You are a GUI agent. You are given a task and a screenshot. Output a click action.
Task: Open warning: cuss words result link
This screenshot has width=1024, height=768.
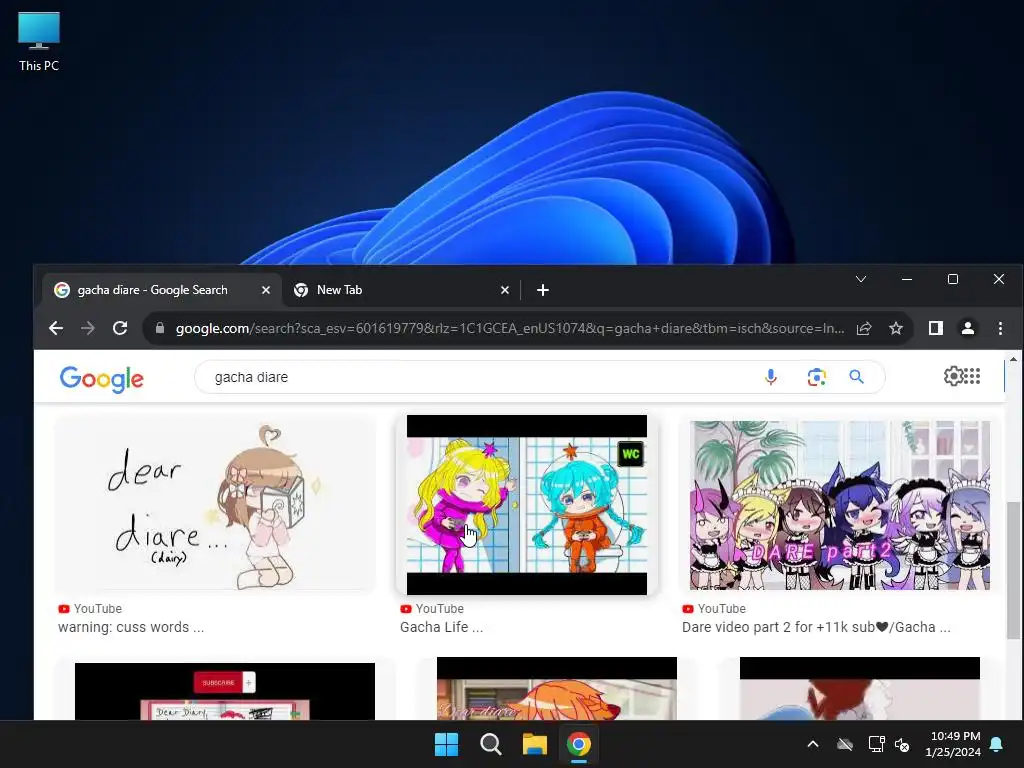point(131,627)
